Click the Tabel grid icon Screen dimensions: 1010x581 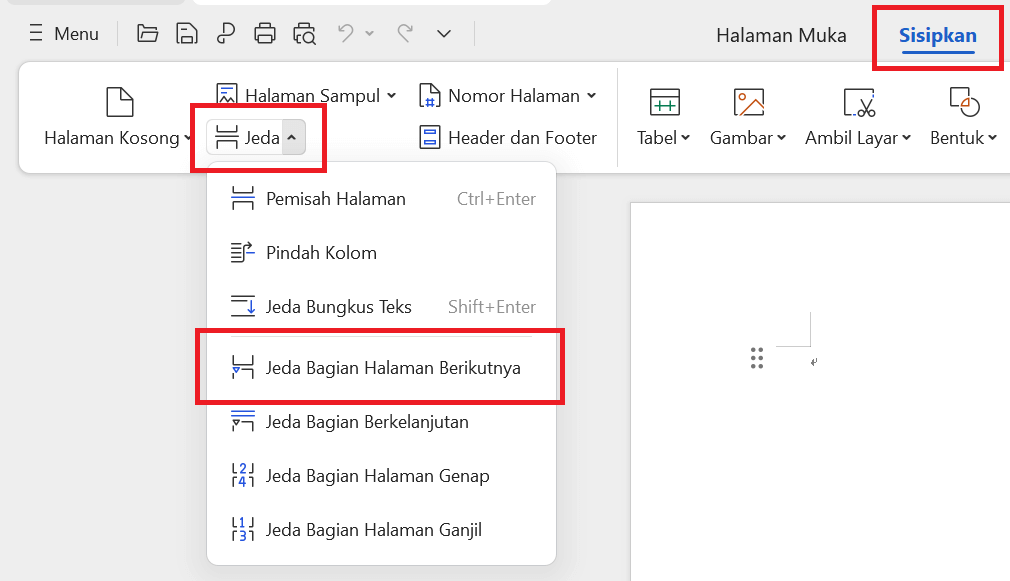pos(664,102)
